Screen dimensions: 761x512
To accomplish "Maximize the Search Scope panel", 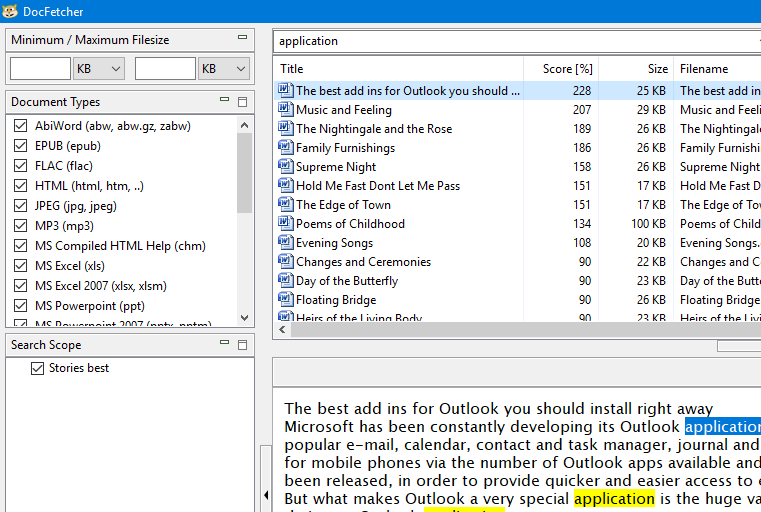I will tap(243, 345).
